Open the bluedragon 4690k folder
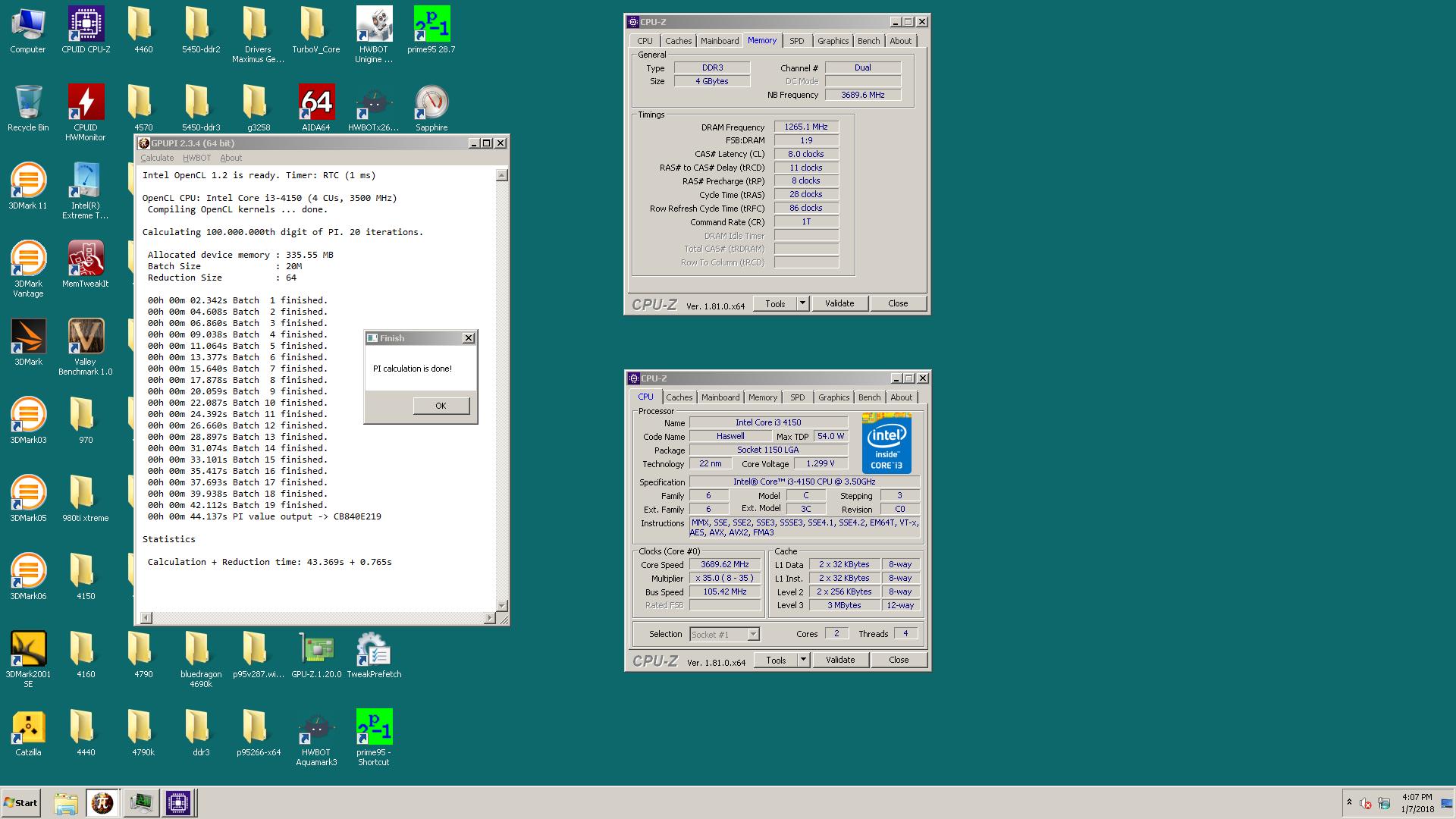The height and width of the screenshot is (819, 1456). pyautogui.click(x=201, y=660)
